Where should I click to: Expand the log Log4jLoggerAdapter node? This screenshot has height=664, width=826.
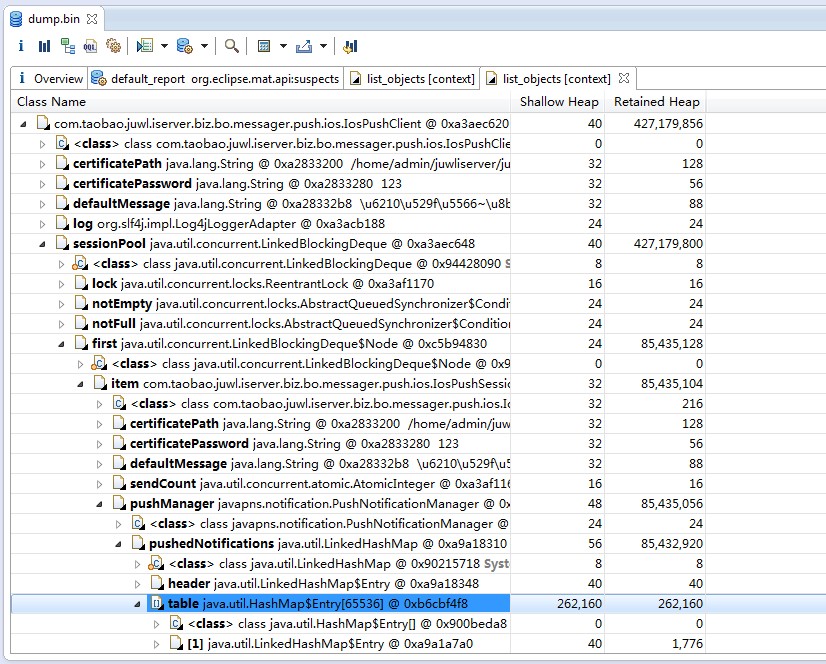(42, 224)
